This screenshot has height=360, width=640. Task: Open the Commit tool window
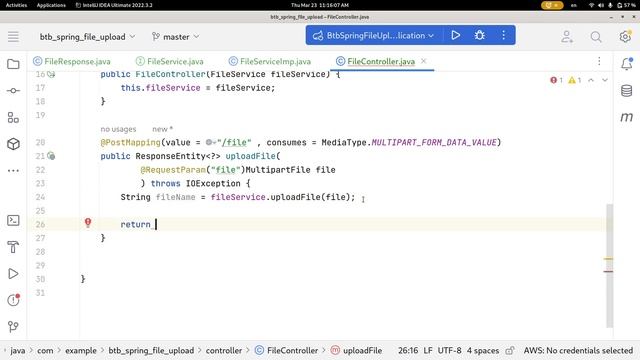(x=13, y=91)
